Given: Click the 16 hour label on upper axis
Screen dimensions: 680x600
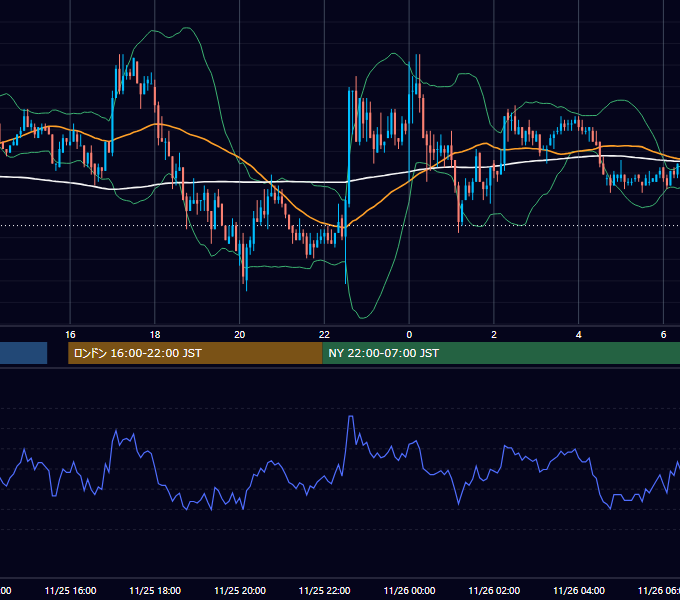Looking at the screenshot, I should (x=70, y=334).
